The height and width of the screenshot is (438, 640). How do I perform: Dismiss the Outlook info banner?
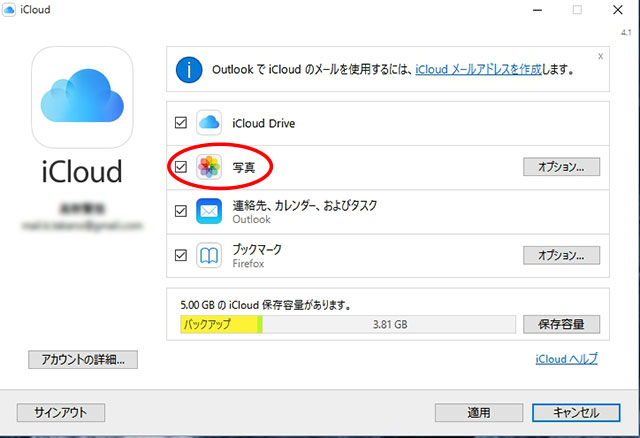click(600, 56)
